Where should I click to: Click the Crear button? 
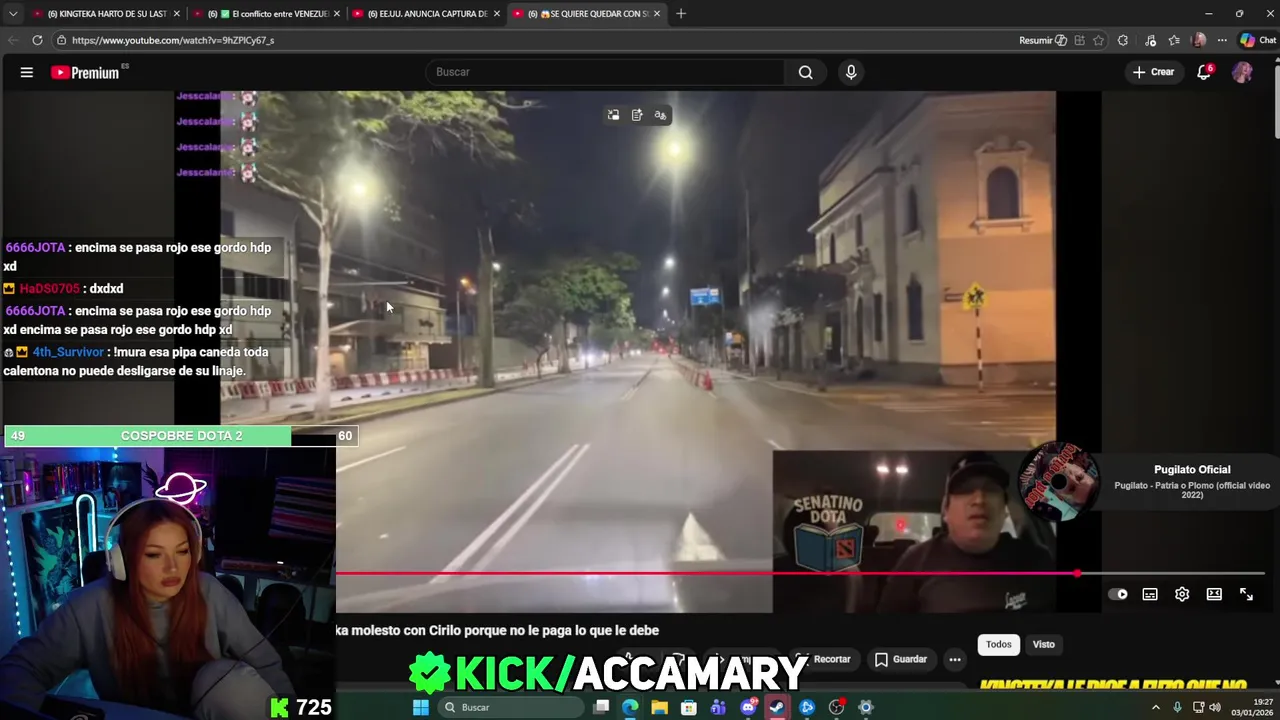(x=1153, y=72)
